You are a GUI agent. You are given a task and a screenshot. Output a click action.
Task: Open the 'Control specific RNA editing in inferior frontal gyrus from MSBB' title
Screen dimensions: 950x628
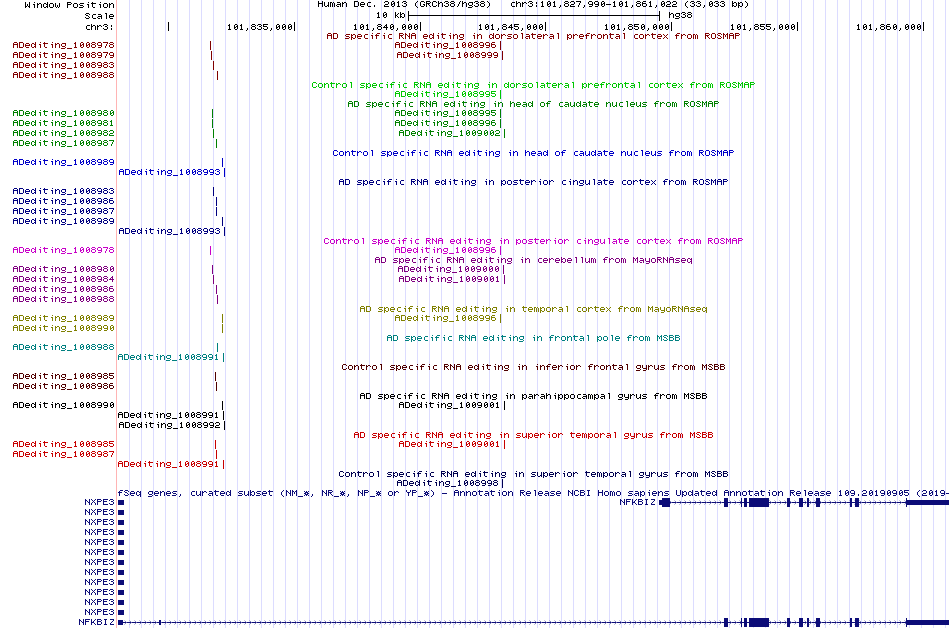[x=533, y=367]
